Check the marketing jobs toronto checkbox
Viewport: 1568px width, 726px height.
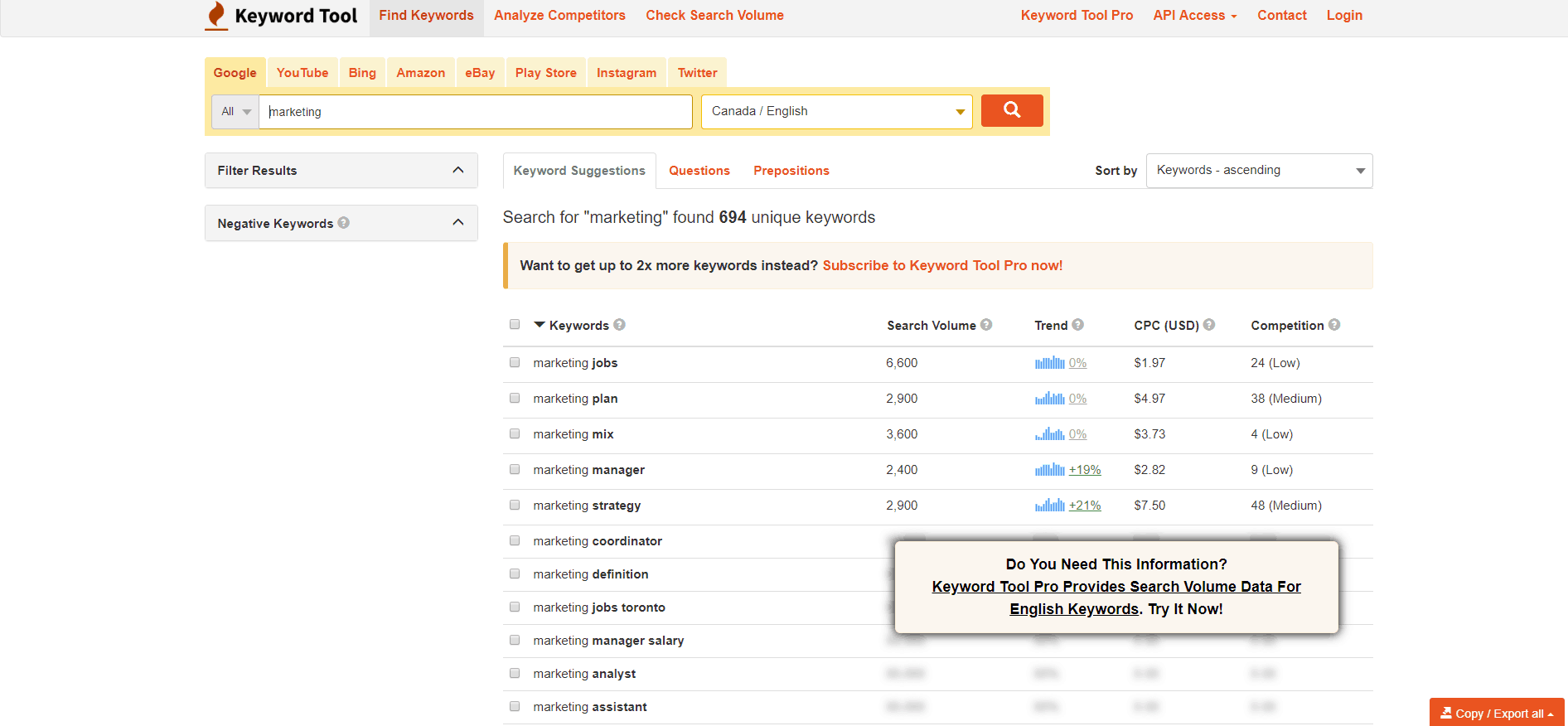pyautogui.click(x=515, y=607)
